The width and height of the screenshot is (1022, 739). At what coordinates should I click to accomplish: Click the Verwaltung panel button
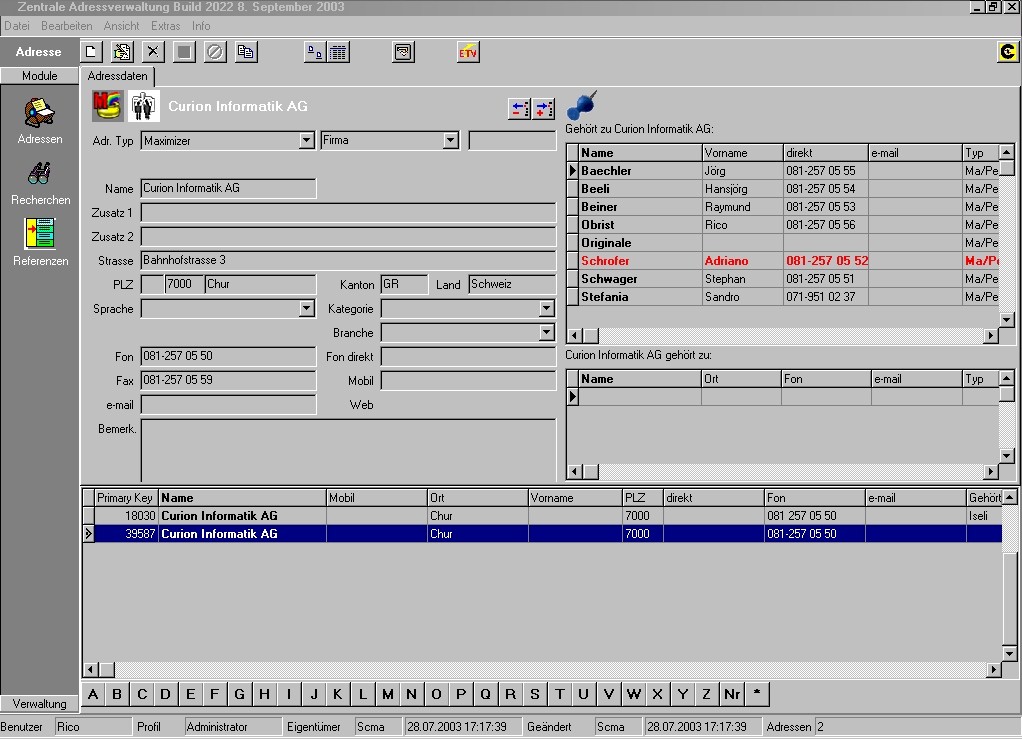click(40, 704)
